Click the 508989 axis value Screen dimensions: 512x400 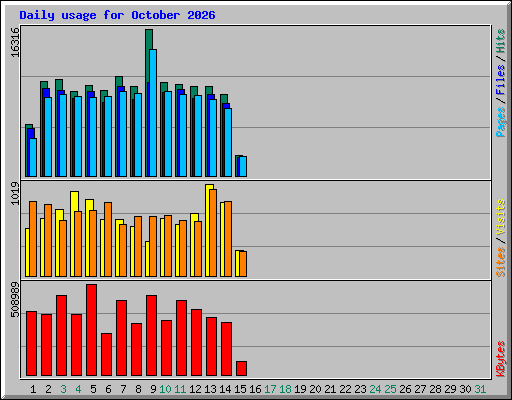click(x=15, y=300)
